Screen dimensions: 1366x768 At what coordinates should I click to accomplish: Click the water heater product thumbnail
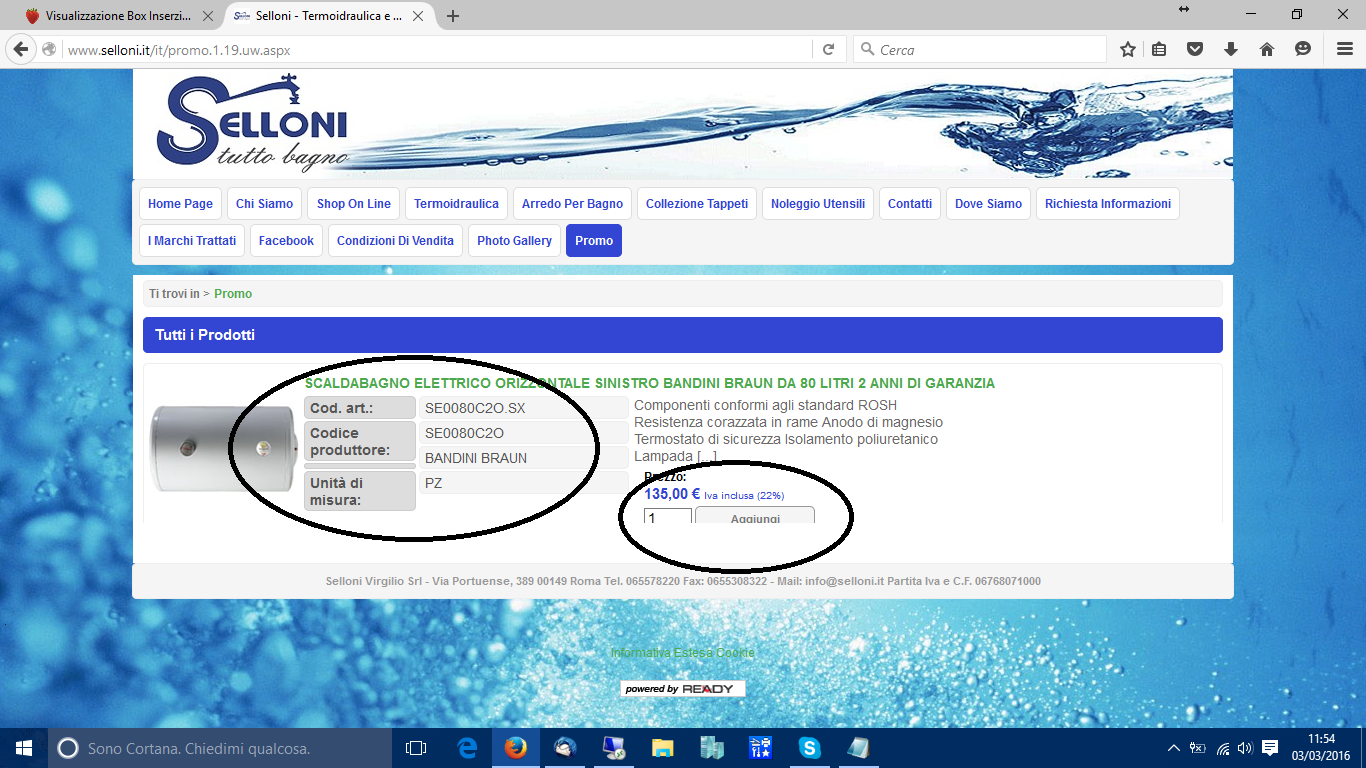point(224,449)
